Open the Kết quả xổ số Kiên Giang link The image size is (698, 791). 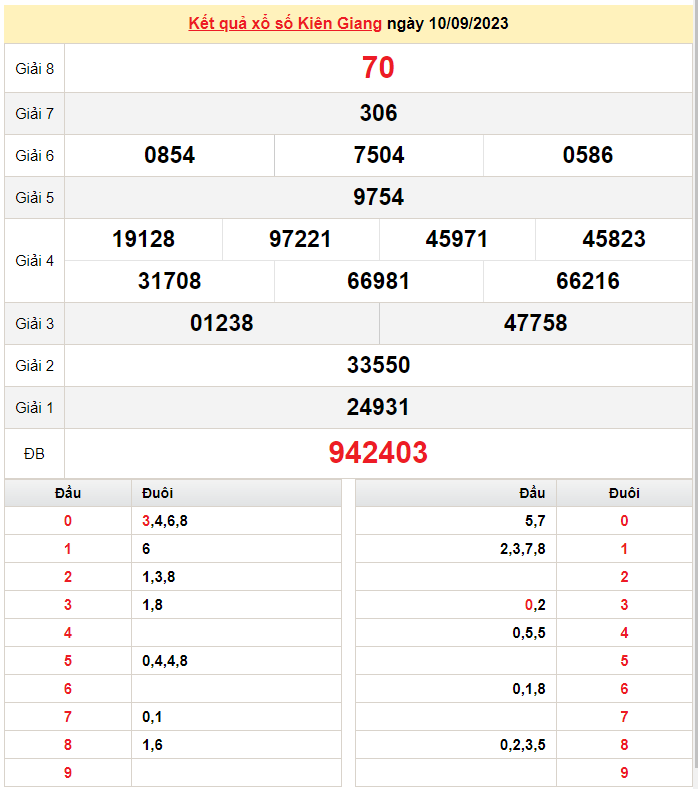pos(285,23)
